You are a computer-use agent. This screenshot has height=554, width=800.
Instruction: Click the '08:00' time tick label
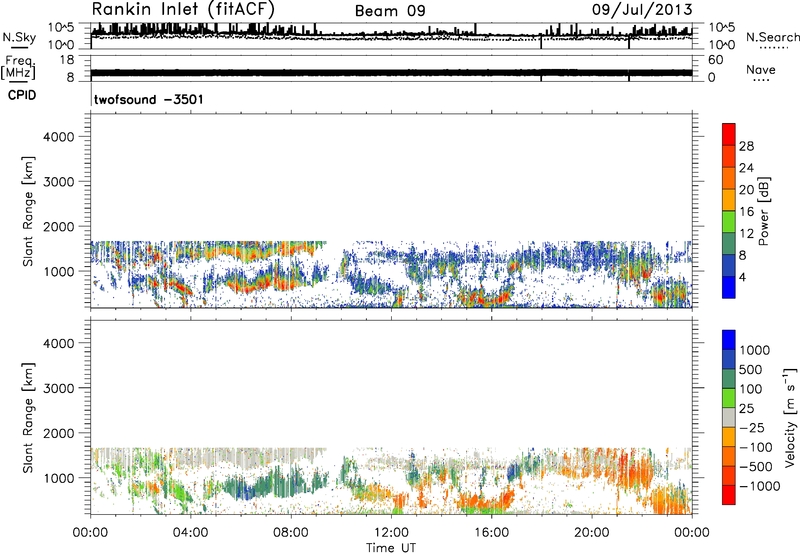click(x=291, y=533)
